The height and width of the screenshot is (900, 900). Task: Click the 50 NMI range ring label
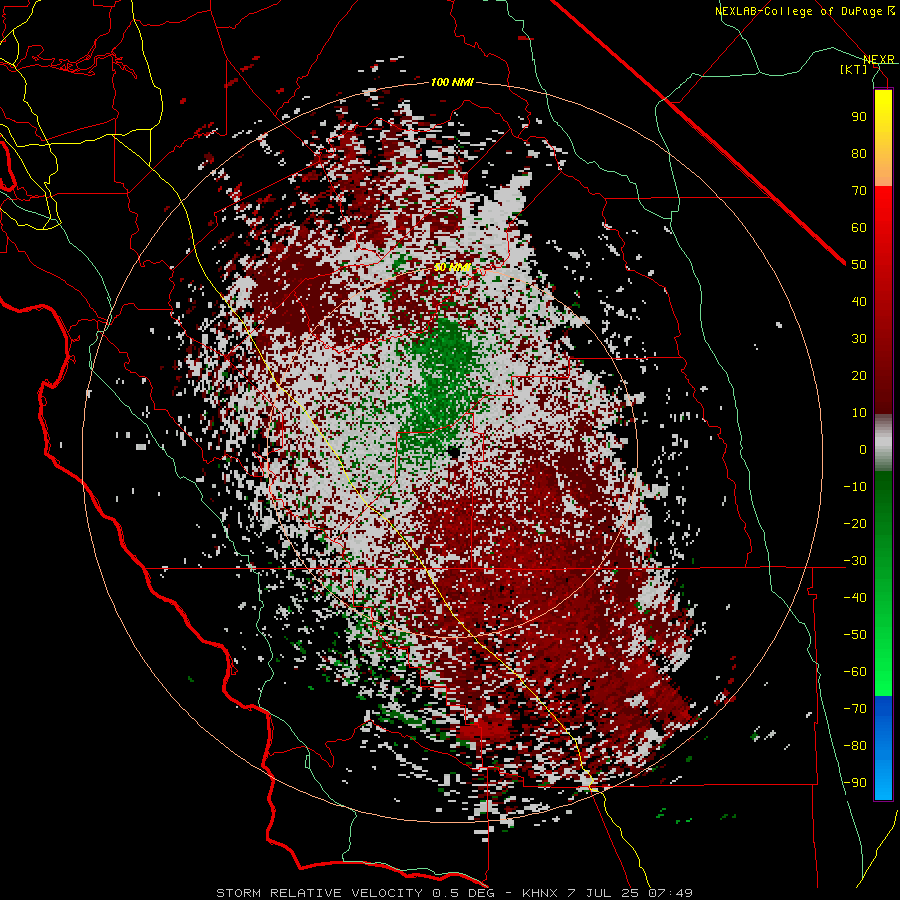[452, 267]
